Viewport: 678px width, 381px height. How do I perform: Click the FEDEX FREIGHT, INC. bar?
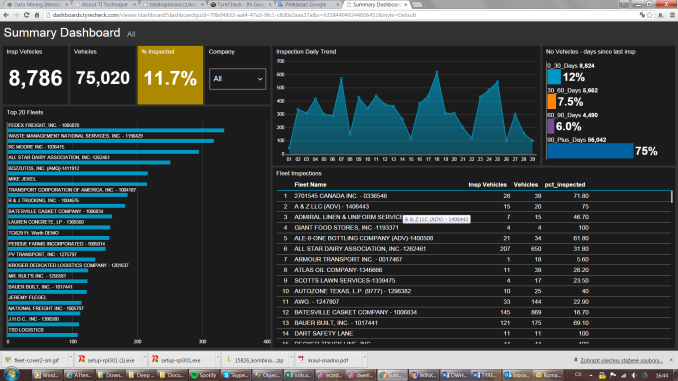[116, 130]
